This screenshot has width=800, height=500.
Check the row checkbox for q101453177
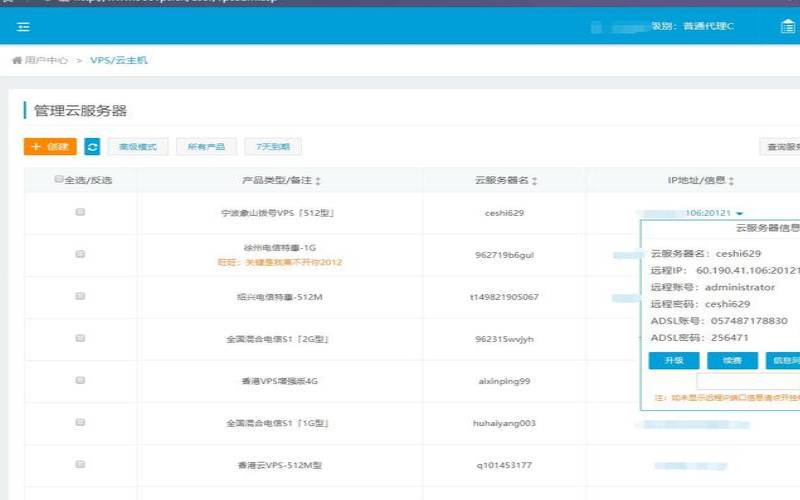point(80,464)
